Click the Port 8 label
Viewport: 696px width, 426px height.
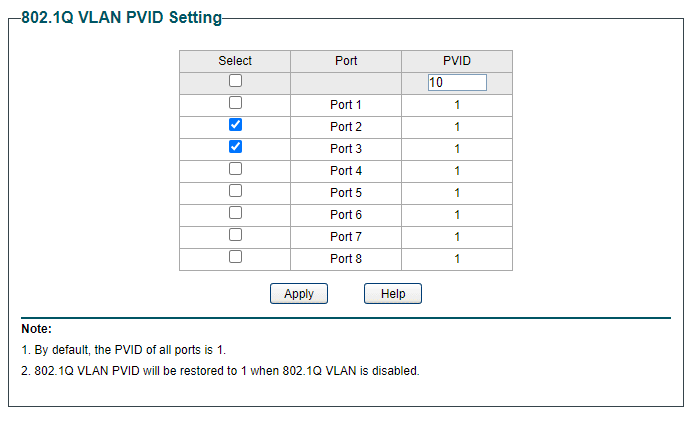(x=346, y=259)
